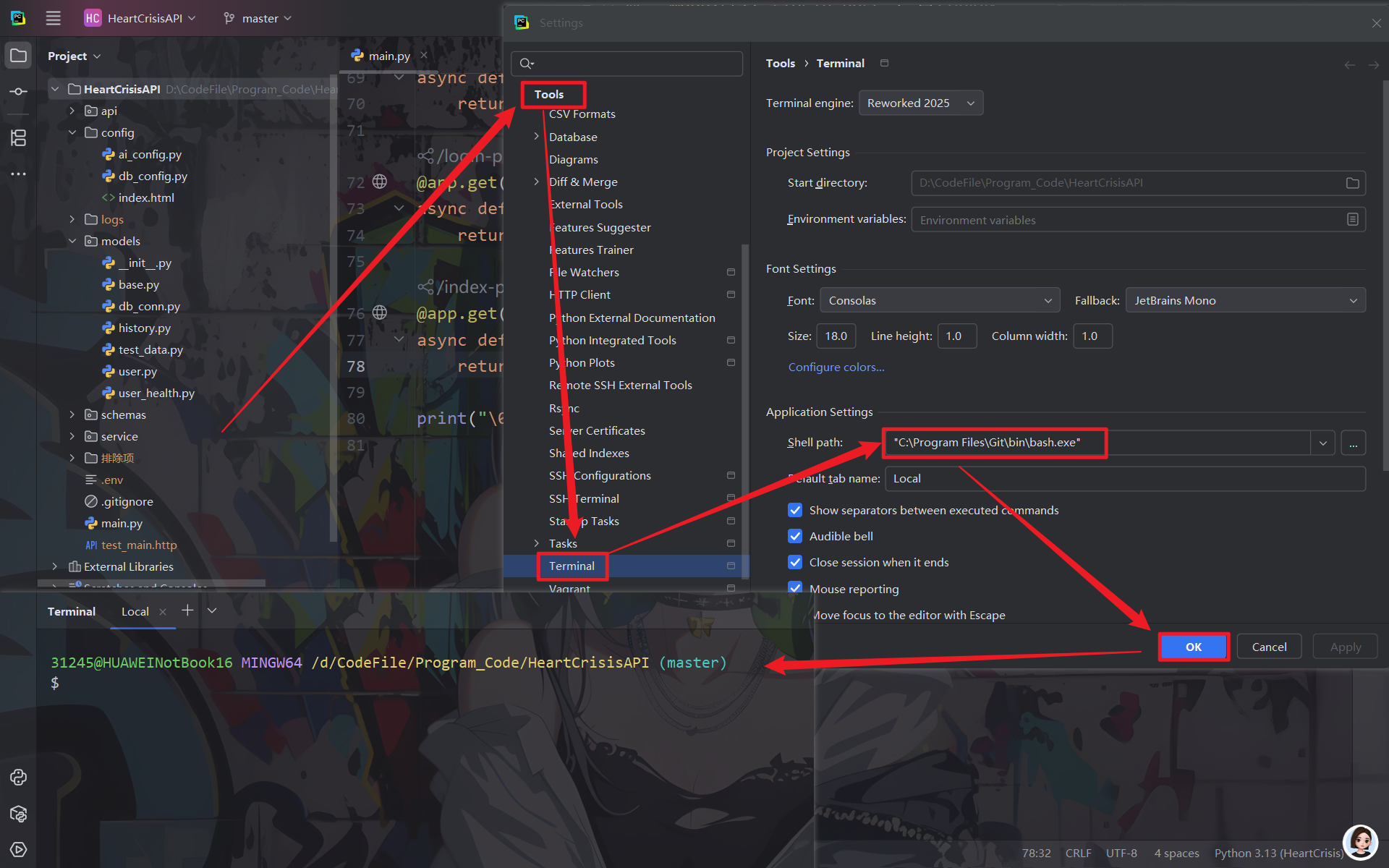Show more tool windows ellipsis

point(19,174)
